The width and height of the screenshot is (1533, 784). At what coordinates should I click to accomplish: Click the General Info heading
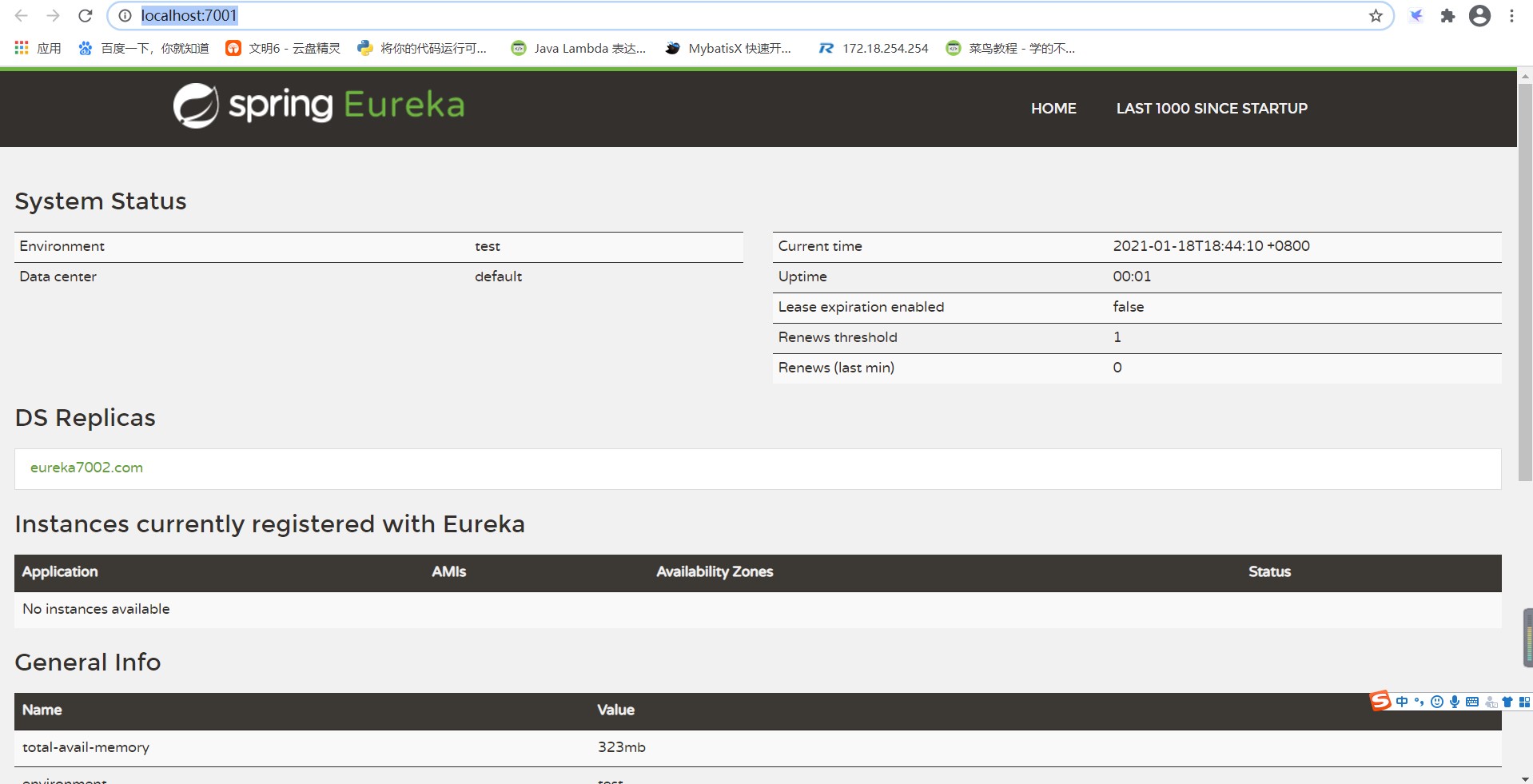[x=88, y=663]
